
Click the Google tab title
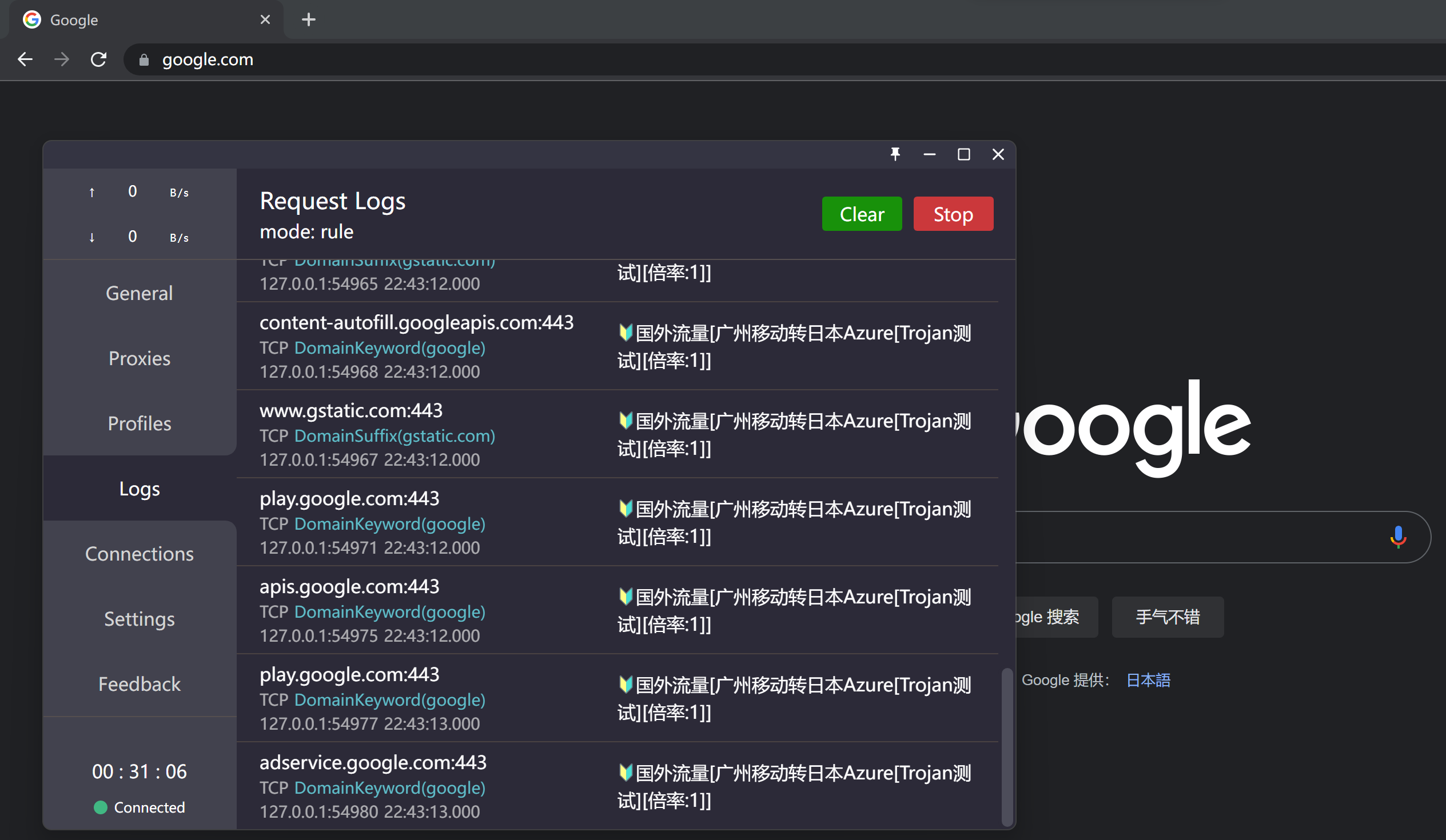pyautogui.click(x=74, y=20)
